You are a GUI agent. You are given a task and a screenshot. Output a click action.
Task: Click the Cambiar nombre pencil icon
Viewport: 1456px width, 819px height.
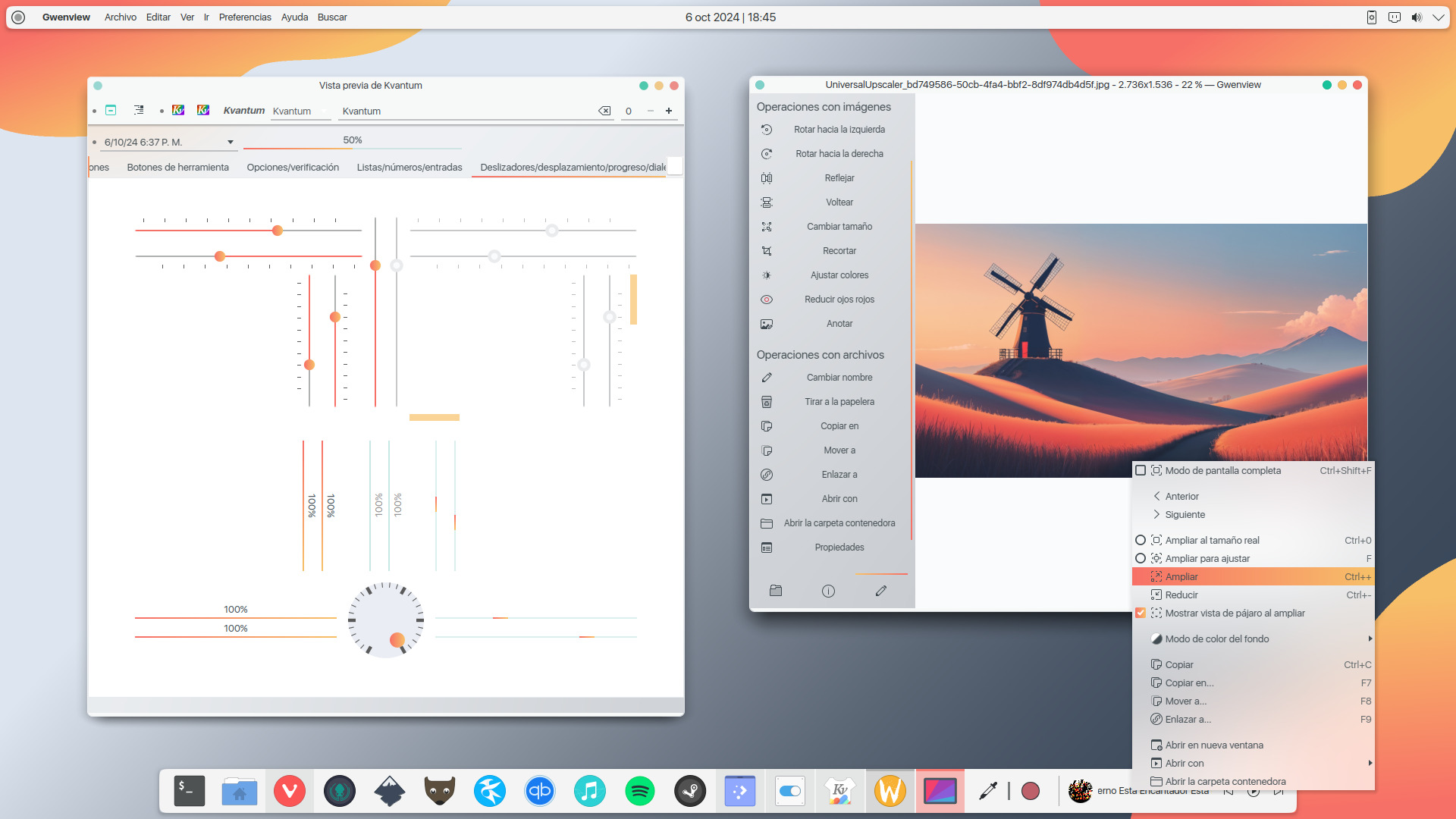coord(767,378)
